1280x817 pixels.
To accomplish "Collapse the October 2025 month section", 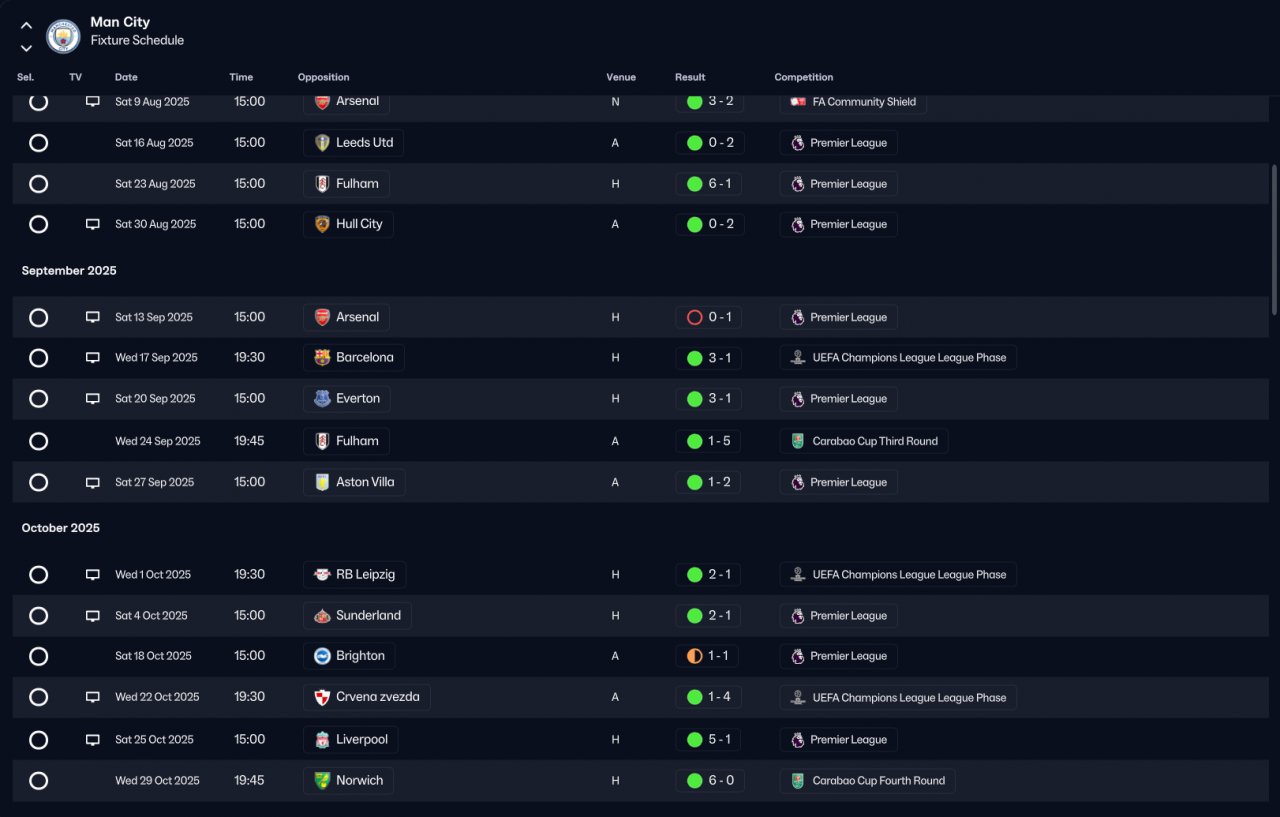I will point(61,528).
